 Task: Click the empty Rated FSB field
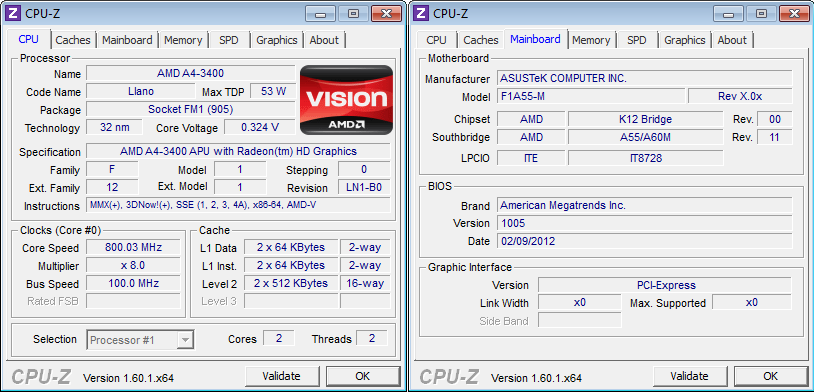click(x=133, y=301)
